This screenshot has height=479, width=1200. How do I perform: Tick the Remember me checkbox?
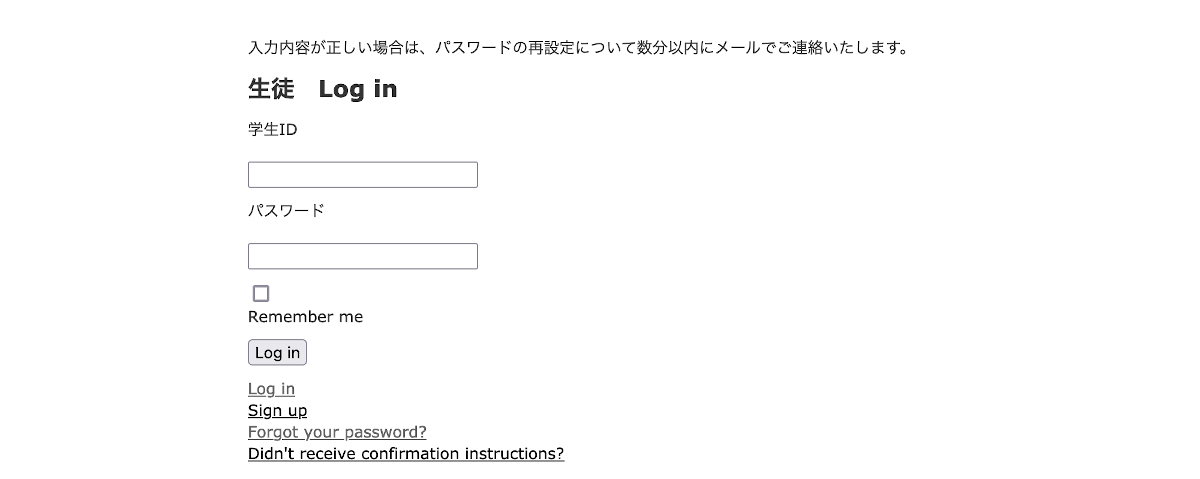coord(261,294)
